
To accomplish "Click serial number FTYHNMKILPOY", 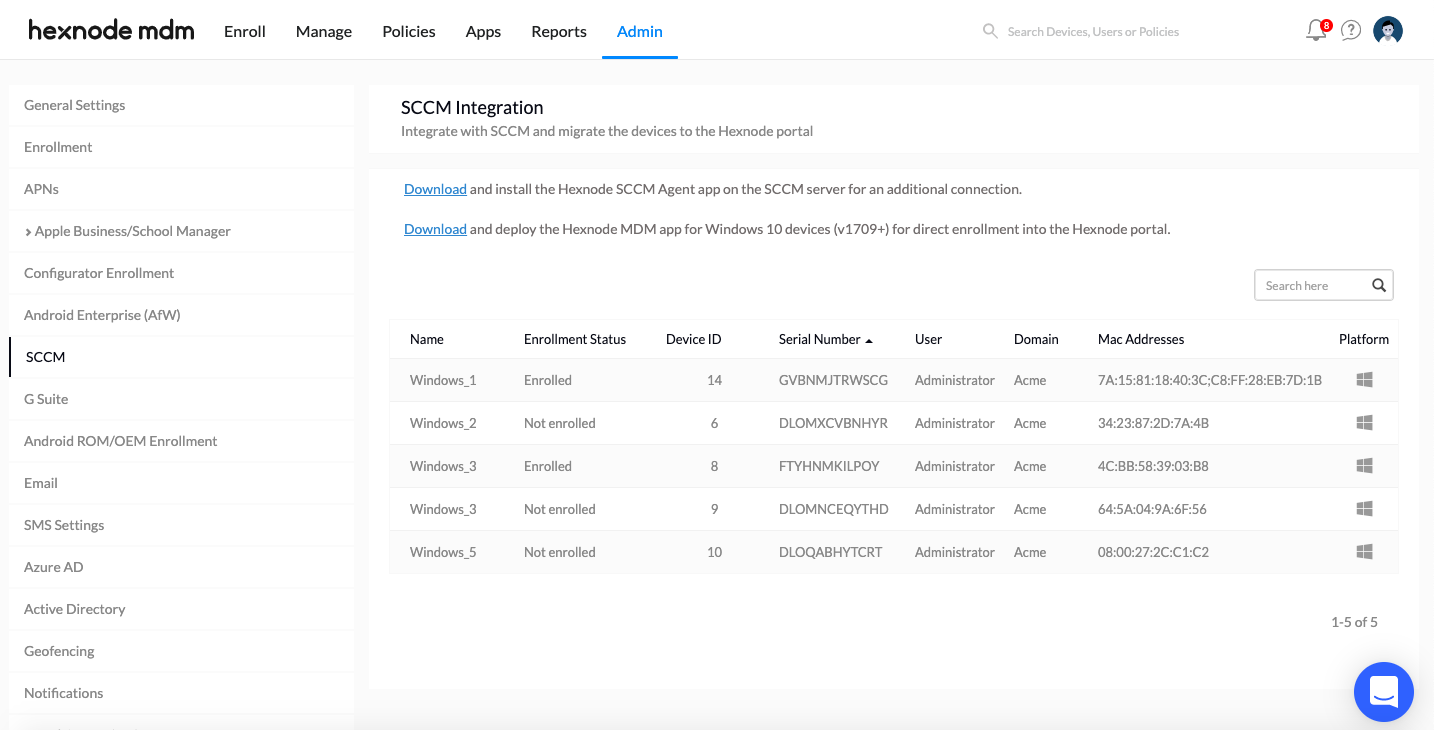I will coord(829,466).
